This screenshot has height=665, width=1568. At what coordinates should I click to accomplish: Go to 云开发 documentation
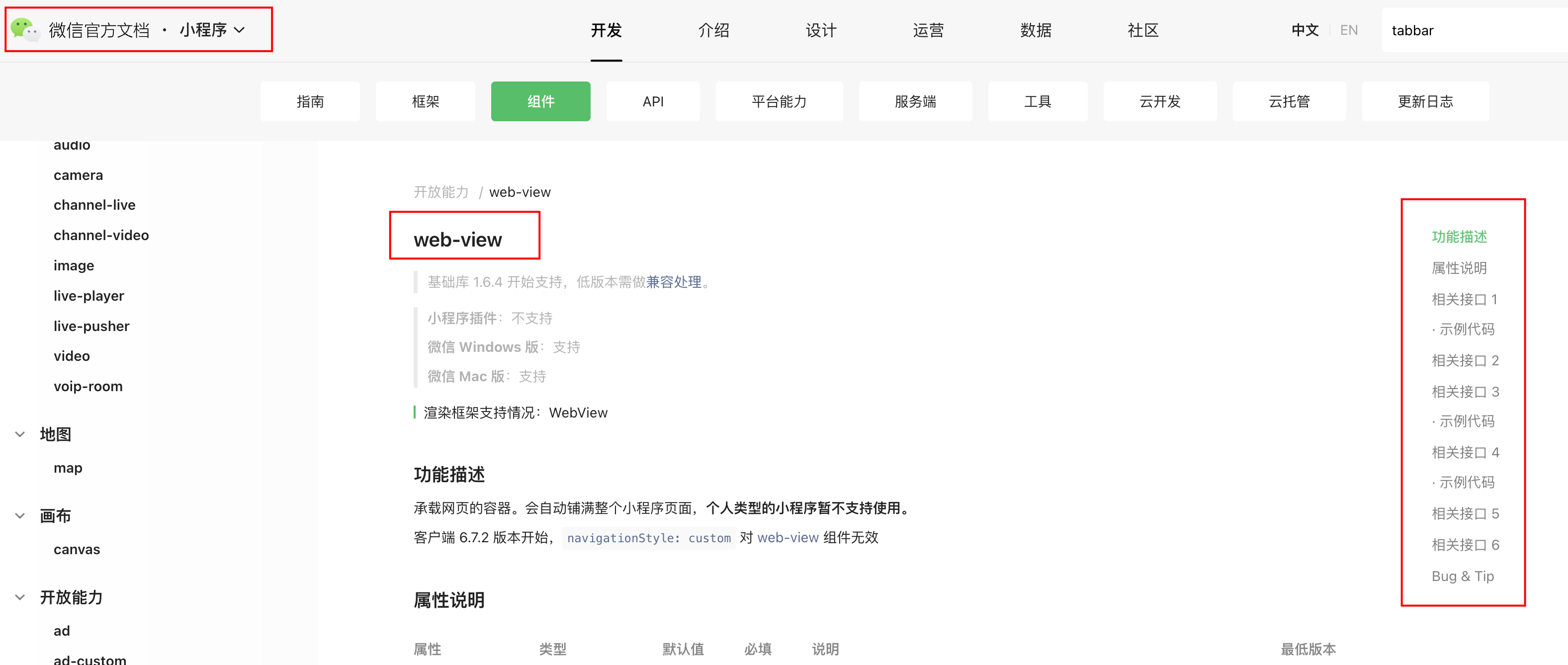(1159, 101)
